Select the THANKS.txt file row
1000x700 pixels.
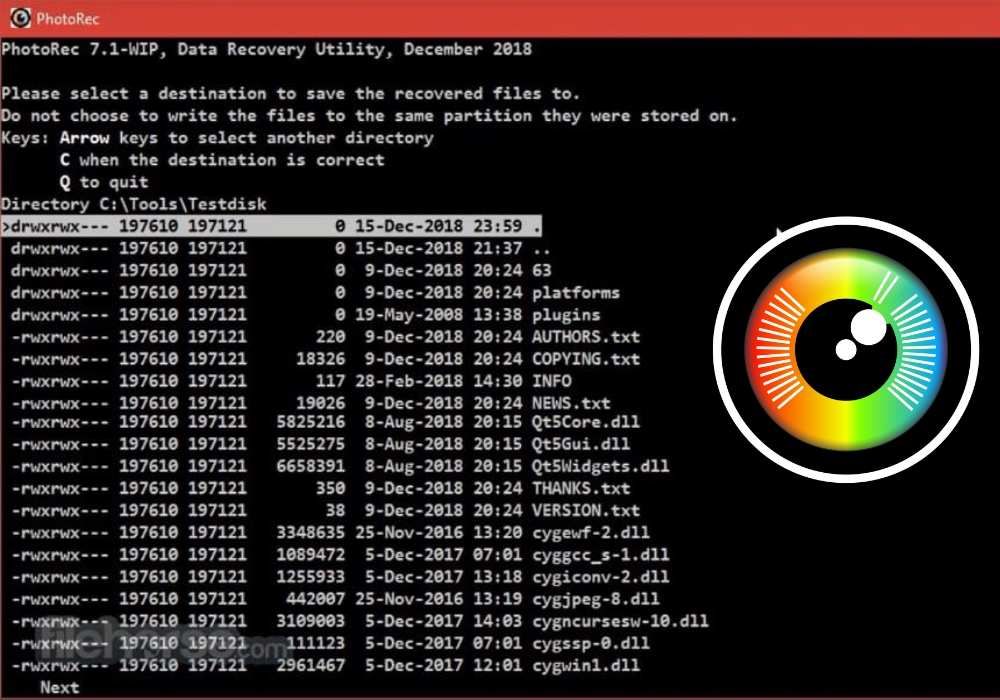[320, 488]
